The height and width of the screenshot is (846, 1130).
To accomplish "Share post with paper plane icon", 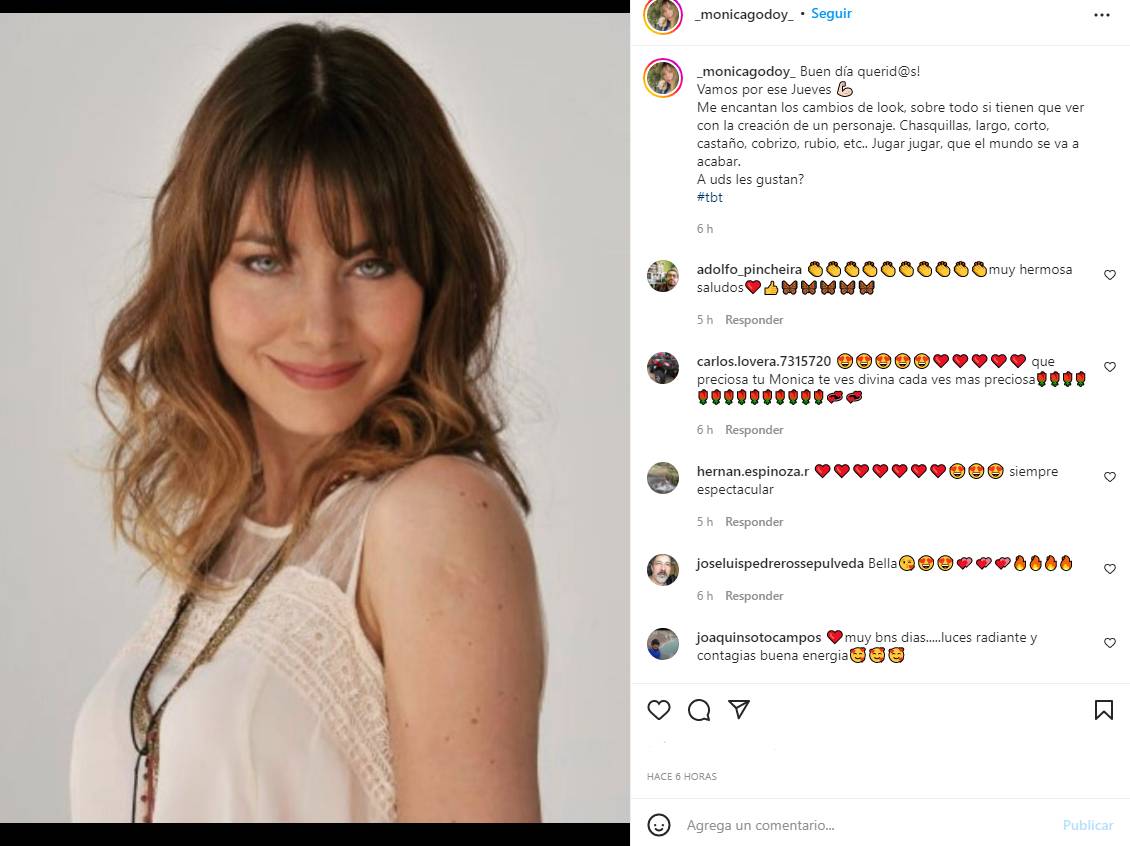I will click(x=739, y=709).
